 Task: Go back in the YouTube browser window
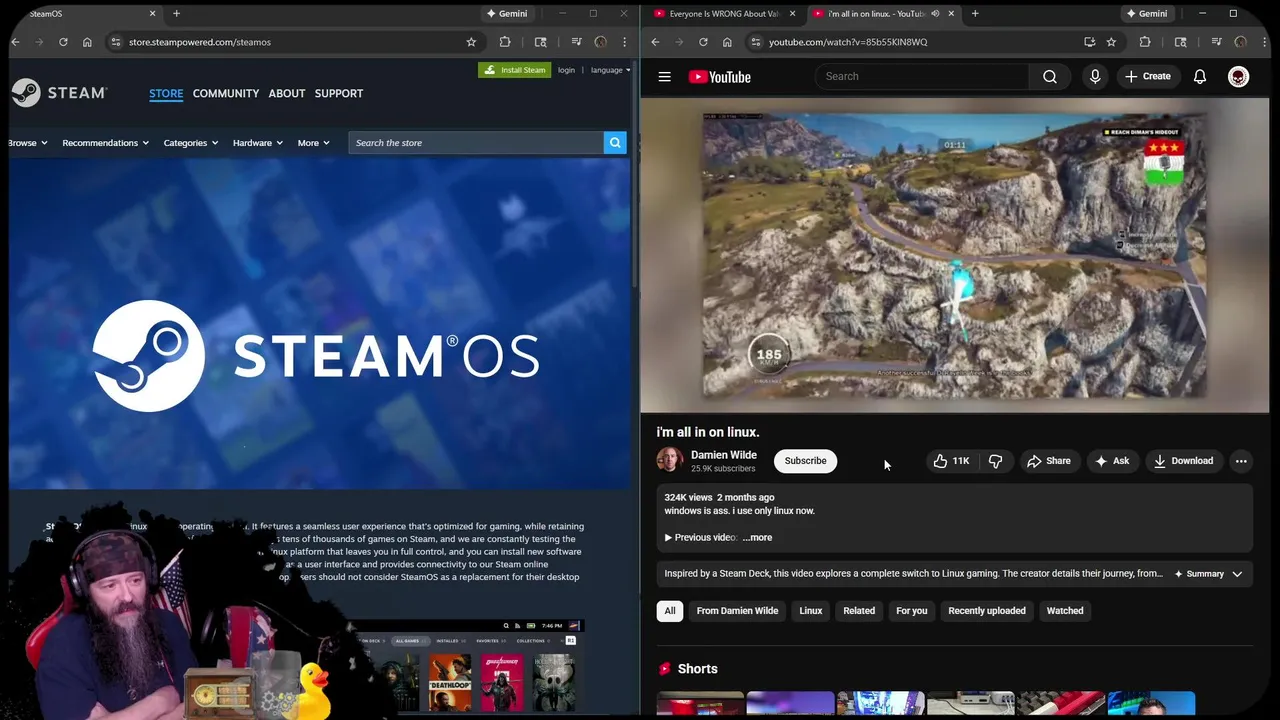tap(655, 42)
